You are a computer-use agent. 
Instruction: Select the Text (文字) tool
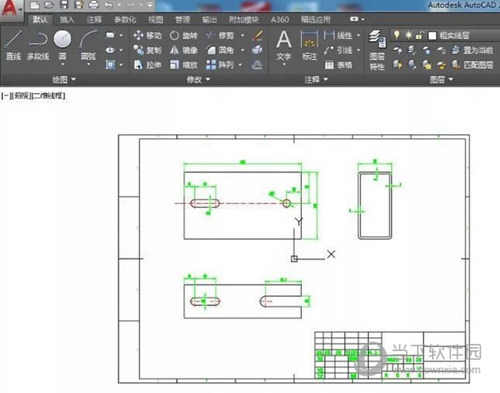coord(284,45)
